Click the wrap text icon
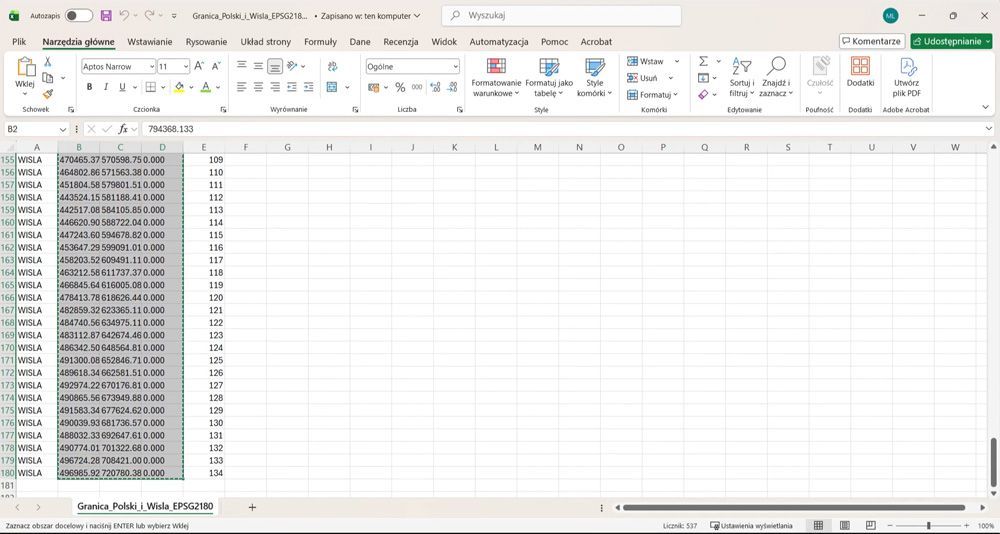The width and height of the screenshot is (1000, 534). [332, 66]
